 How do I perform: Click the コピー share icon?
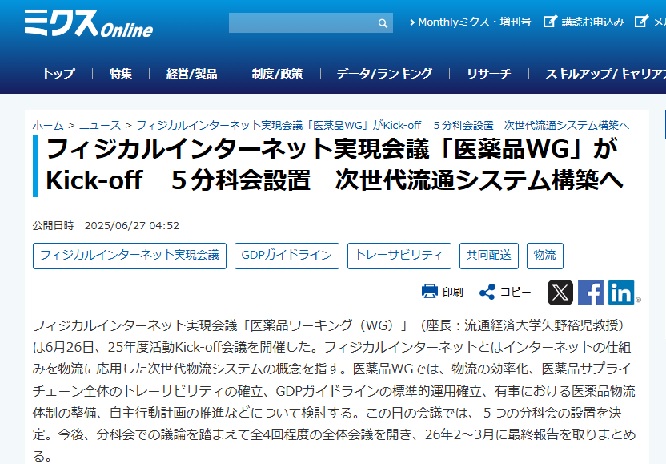pyautogui.click(x=487, y=292)
